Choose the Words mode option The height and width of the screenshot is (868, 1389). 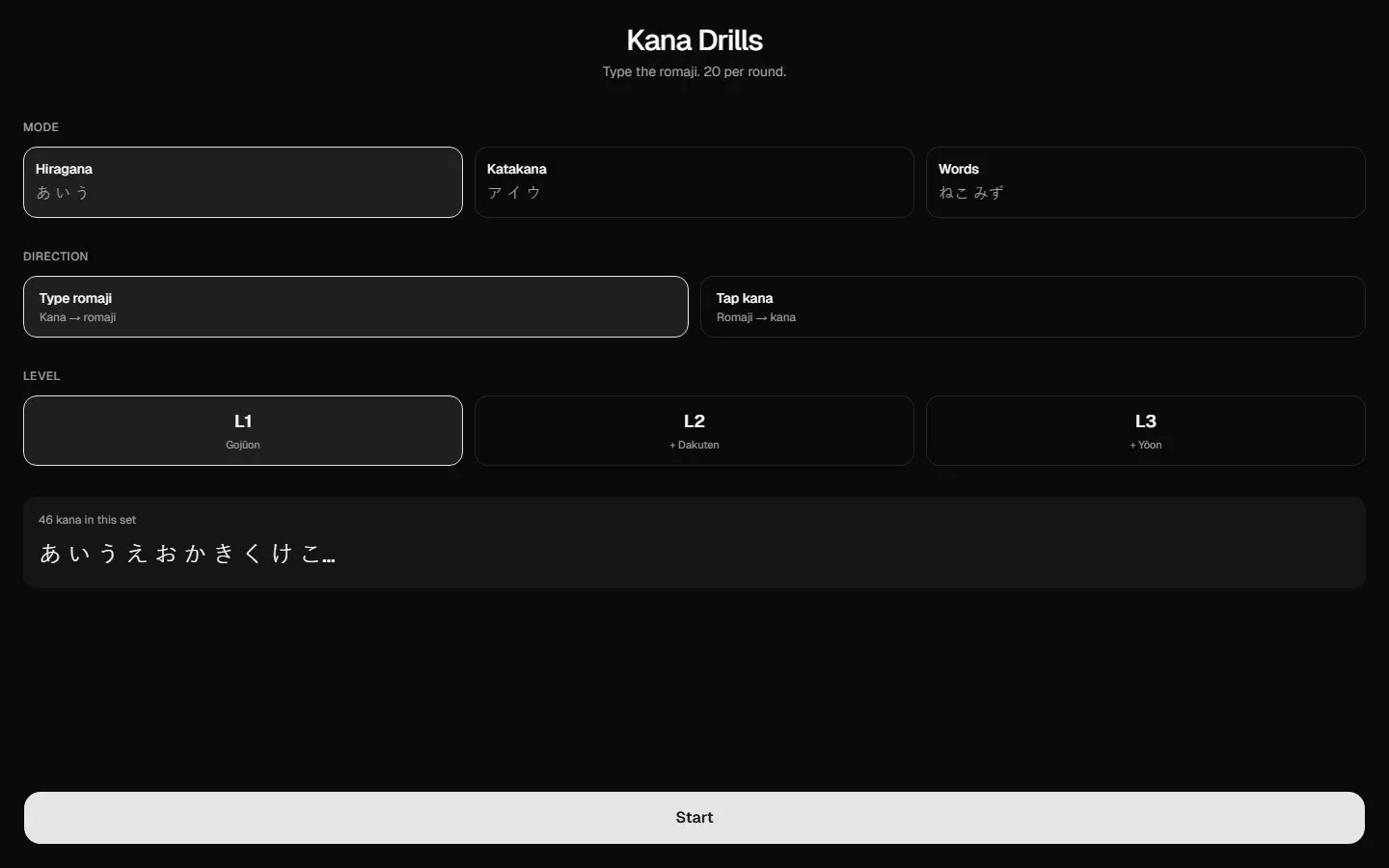[1146, 182]
